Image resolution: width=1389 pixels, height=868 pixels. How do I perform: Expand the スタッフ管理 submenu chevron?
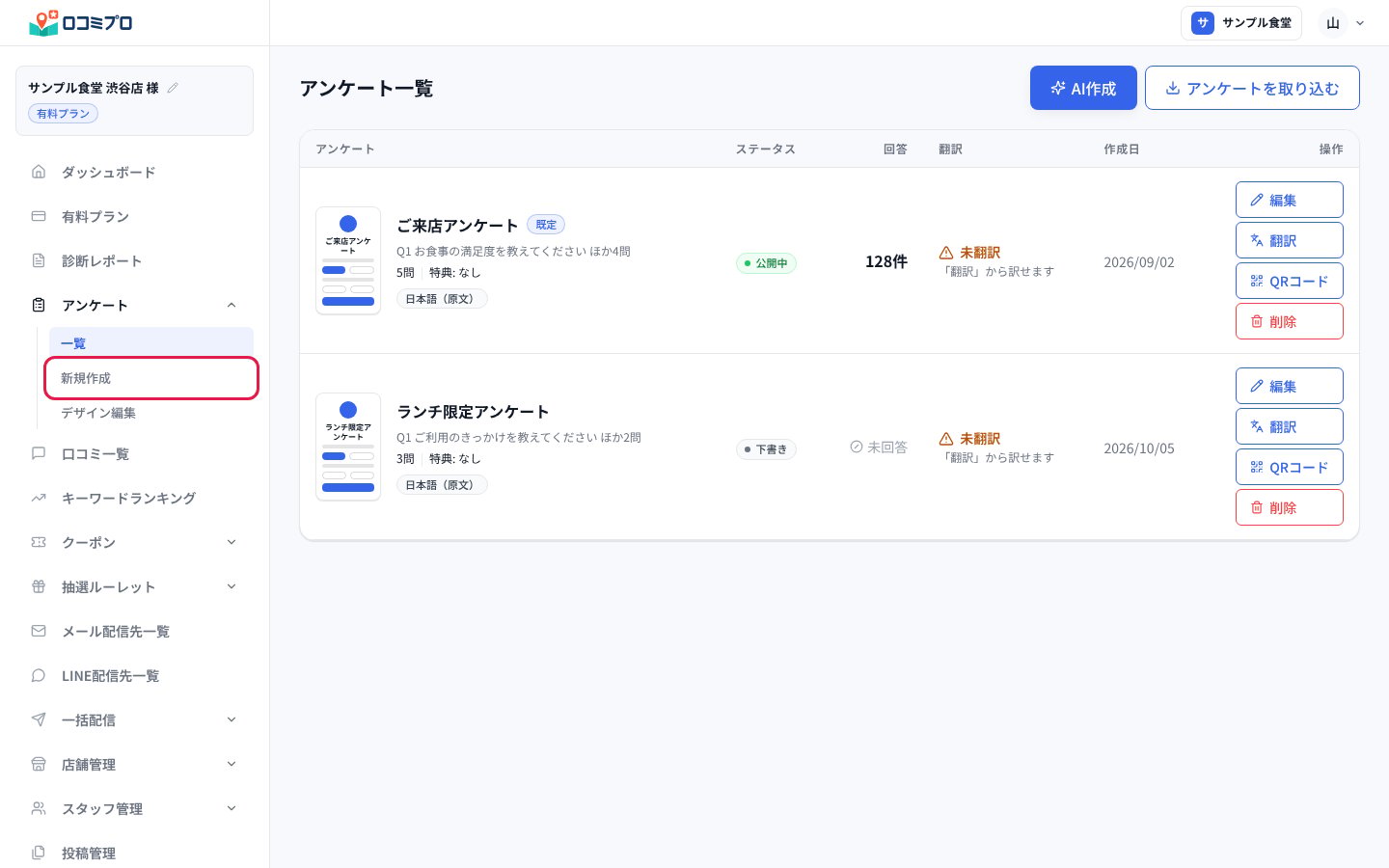231,808
